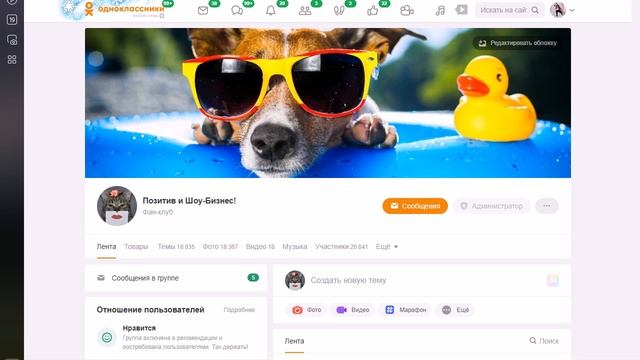This screenshot has height=360, width=640.
Task: Open events thumbs-up icon
Action: click(373, 11)
